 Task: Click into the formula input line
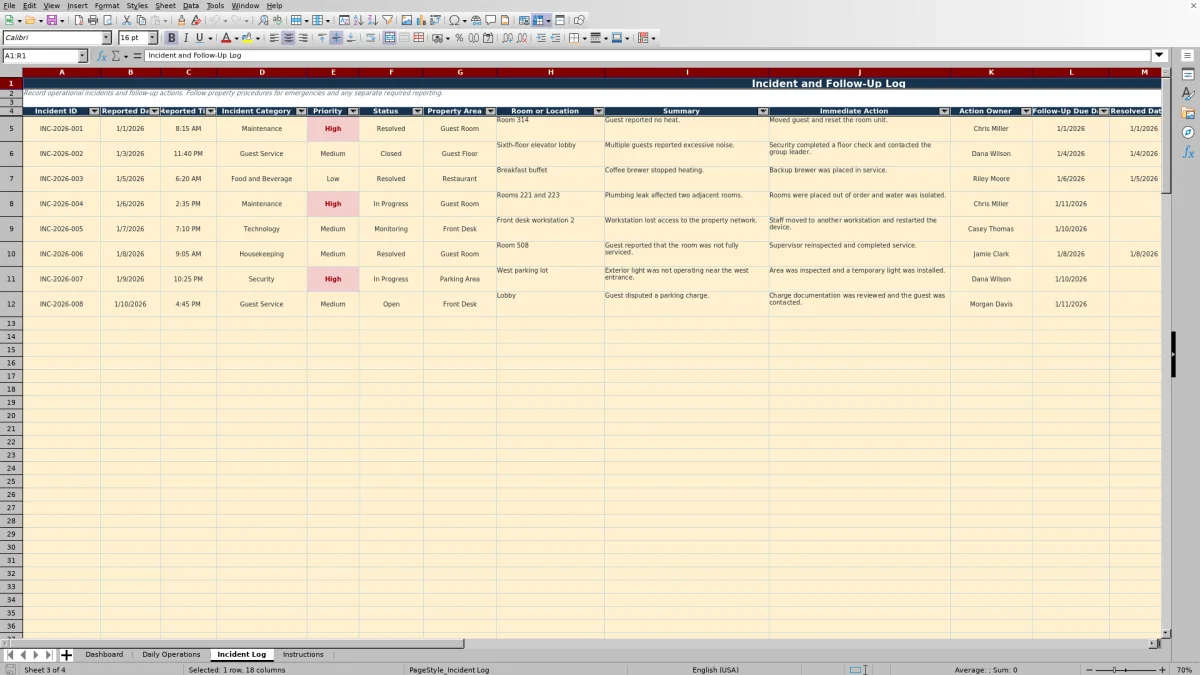point(648,56)
